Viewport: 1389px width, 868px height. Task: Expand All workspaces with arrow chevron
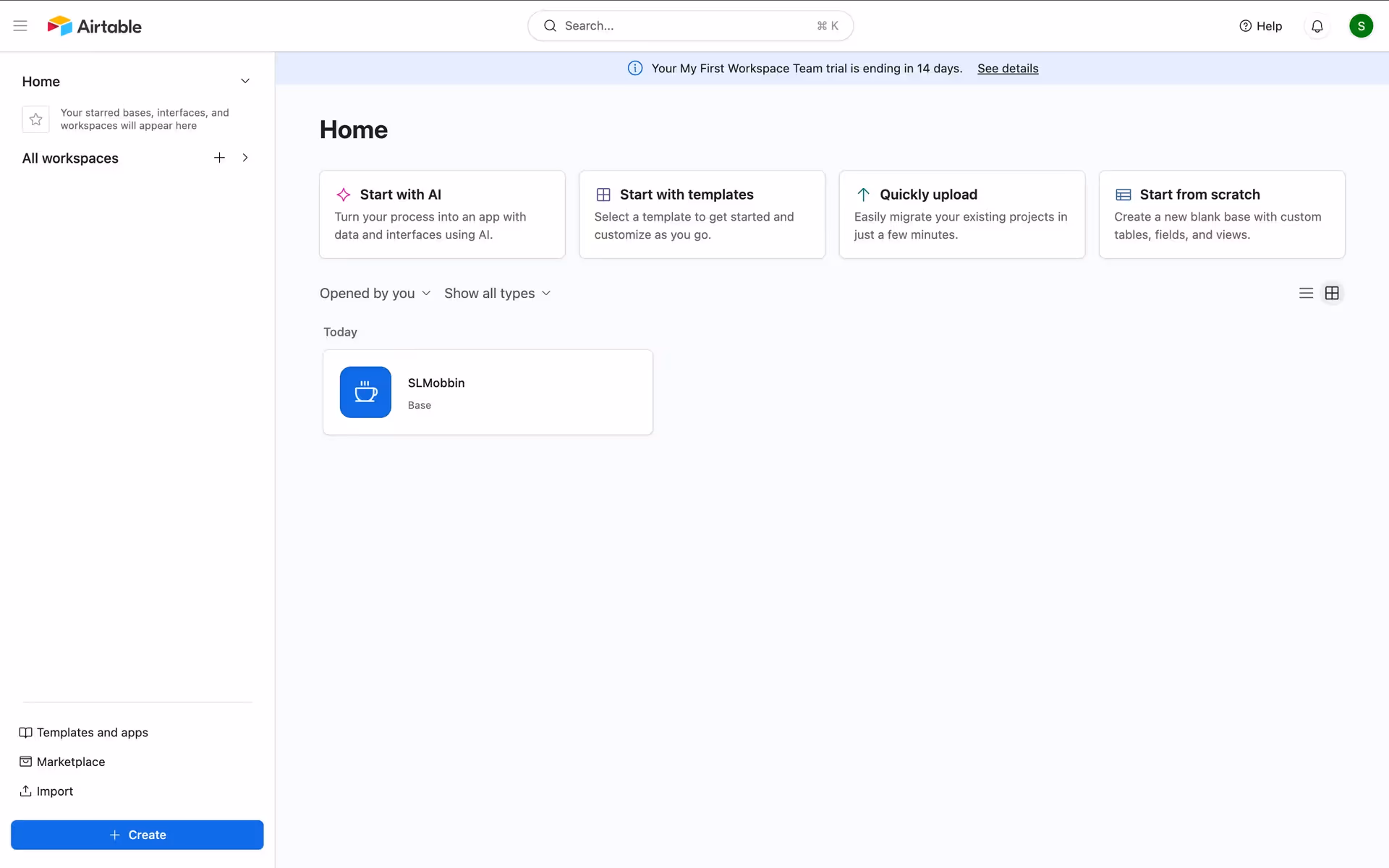click(245, 158)
